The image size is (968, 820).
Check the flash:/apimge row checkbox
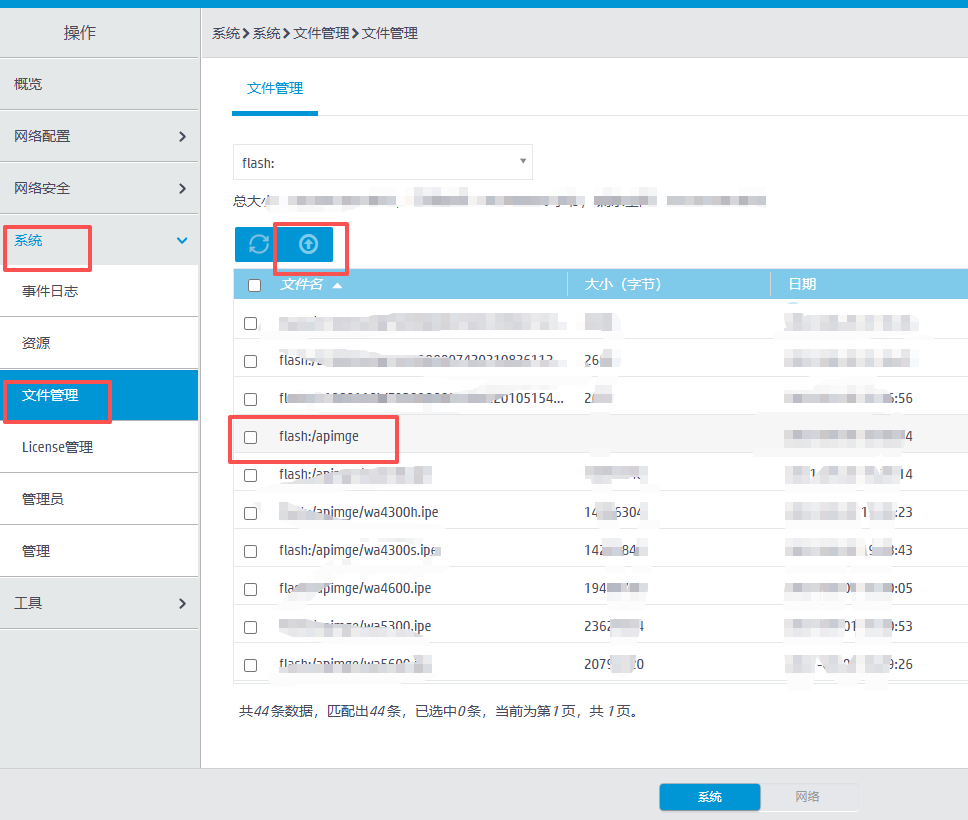251,437
